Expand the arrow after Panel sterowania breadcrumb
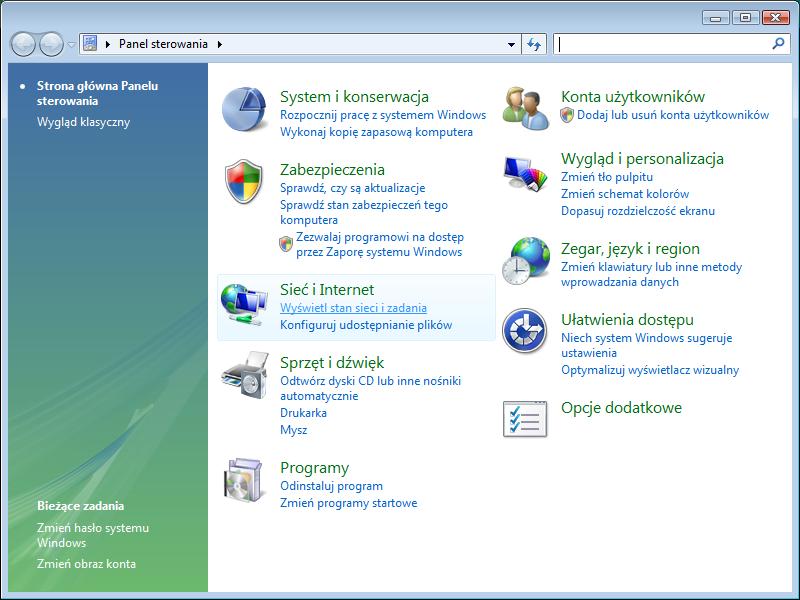 tap(219, 44)
